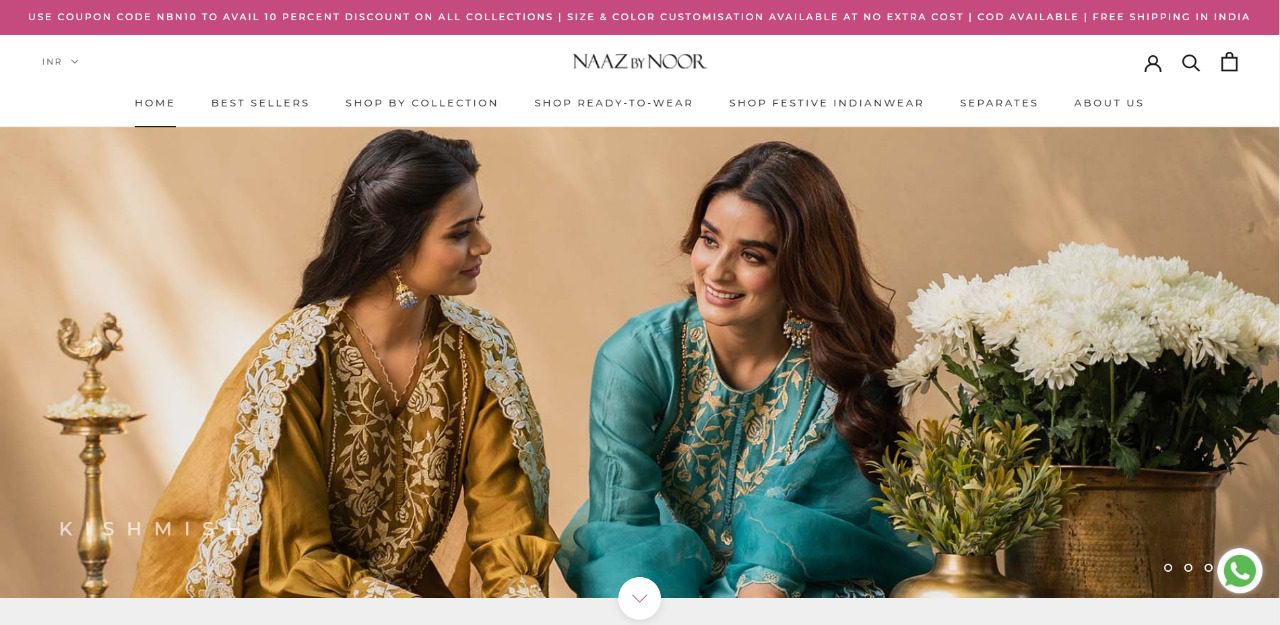Open the Separates menu item
The height and width of the screenshot is (625, 1280).
999,103
